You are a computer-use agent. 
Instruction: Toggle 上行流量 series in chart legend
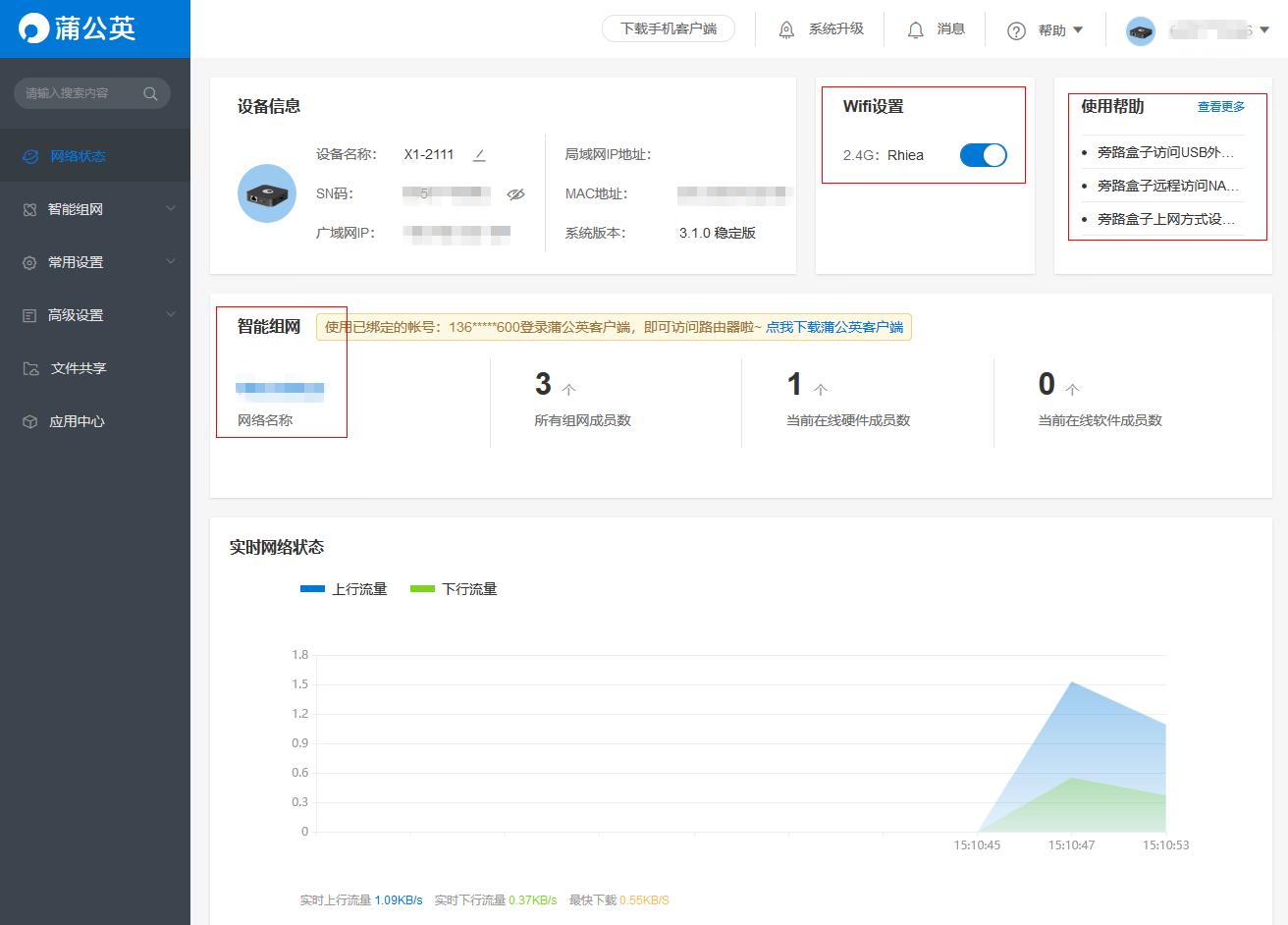(344, 589)
